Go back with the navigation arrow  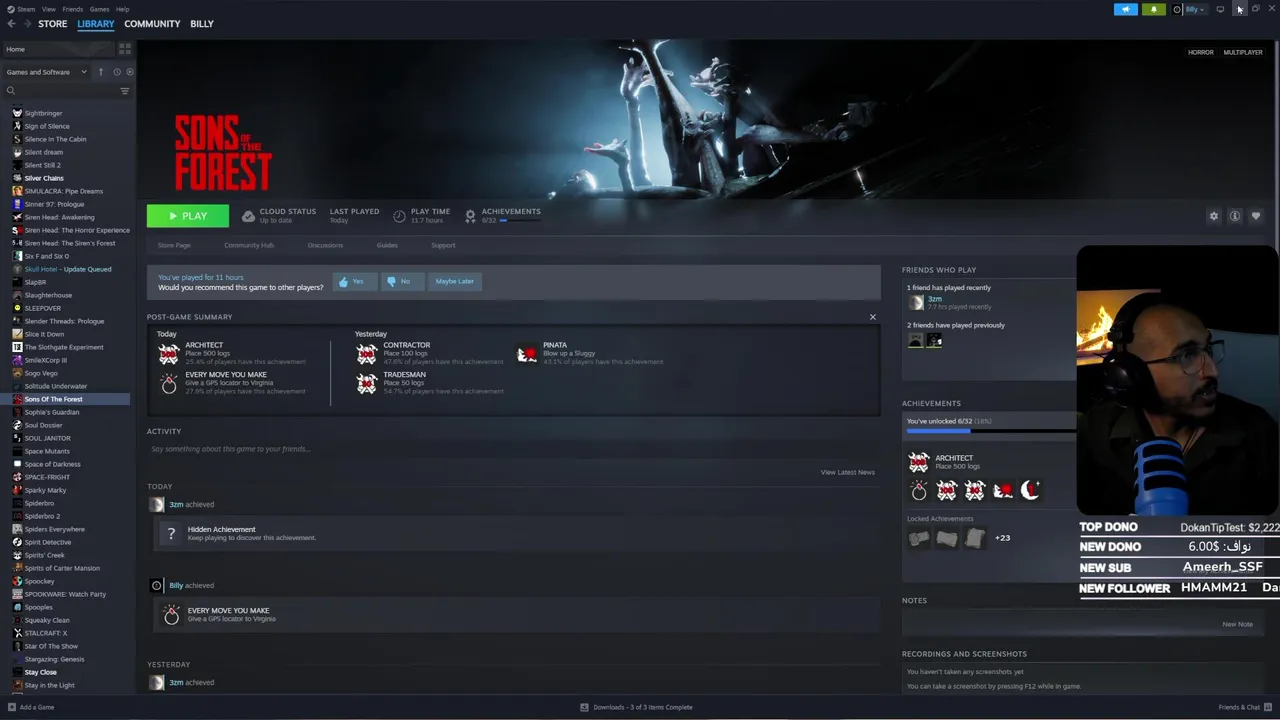click(x=12, y=24)
